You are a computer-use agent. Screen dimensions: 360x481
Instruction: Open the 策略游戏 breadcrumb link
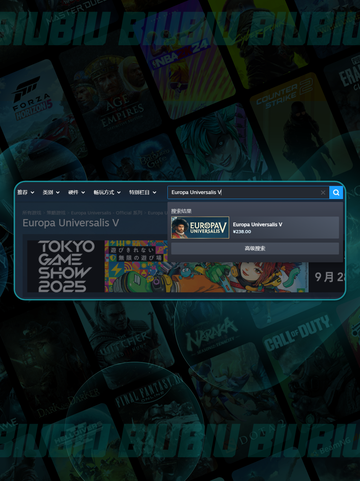click(56, 213)
